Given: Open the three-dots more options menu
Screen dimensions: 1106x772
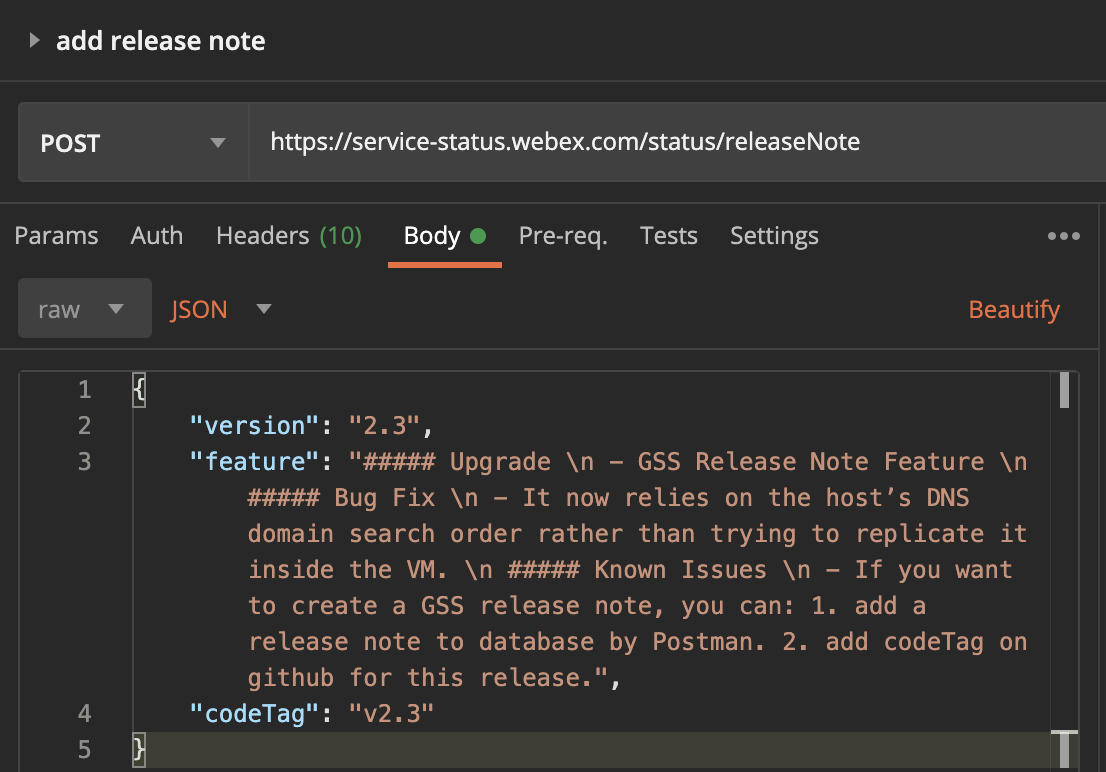Looking at the screenshot, I should pos(1064,236).
